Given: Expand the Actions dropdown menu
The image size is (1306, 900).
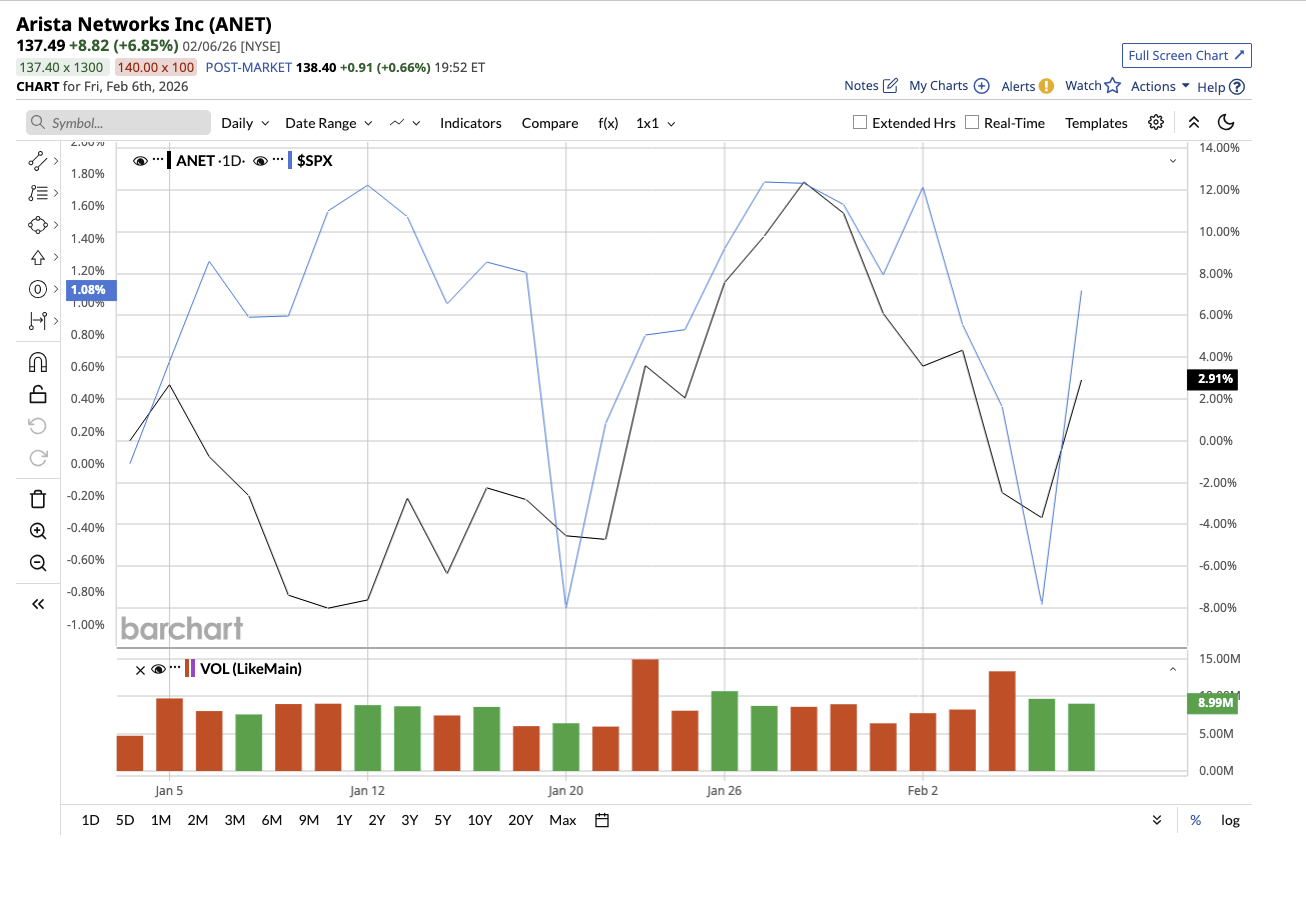Looking at the screenshot, I should (x=1160, y=86).
